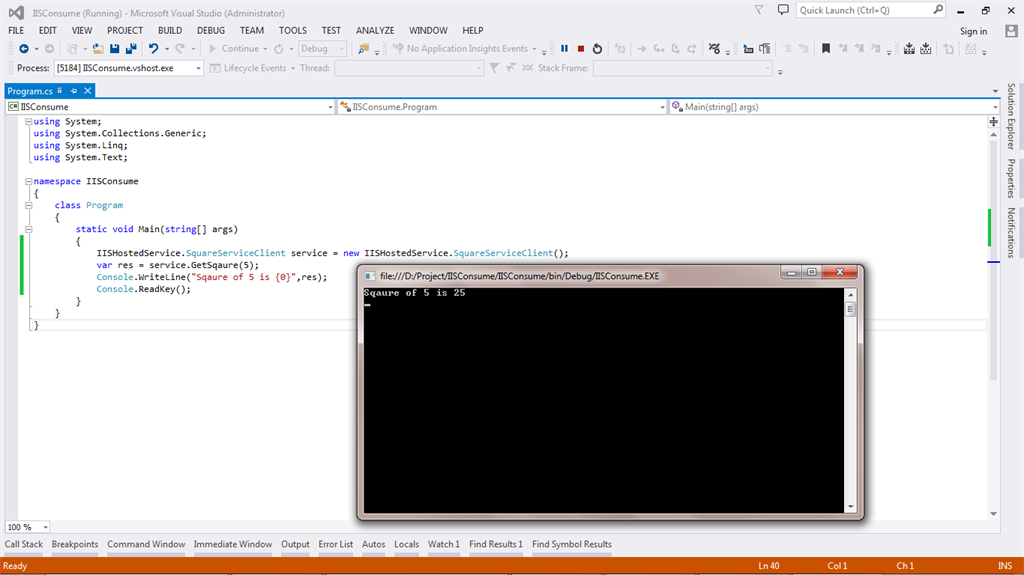Click the Save All icon

(131, 48)
